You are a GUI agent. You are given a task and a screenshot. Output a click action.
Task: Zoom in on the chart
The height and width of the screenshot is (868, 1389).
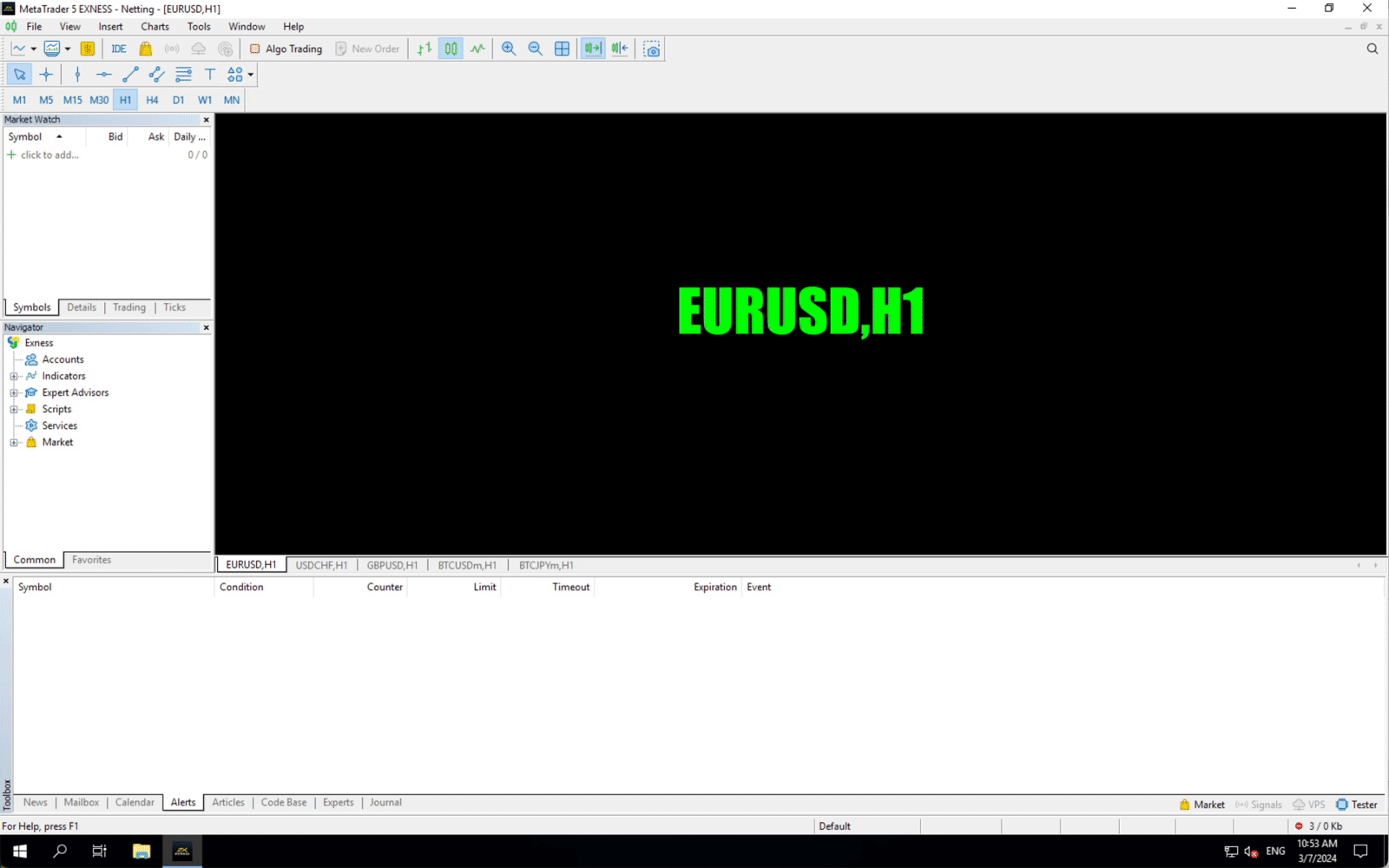[510, 49]
